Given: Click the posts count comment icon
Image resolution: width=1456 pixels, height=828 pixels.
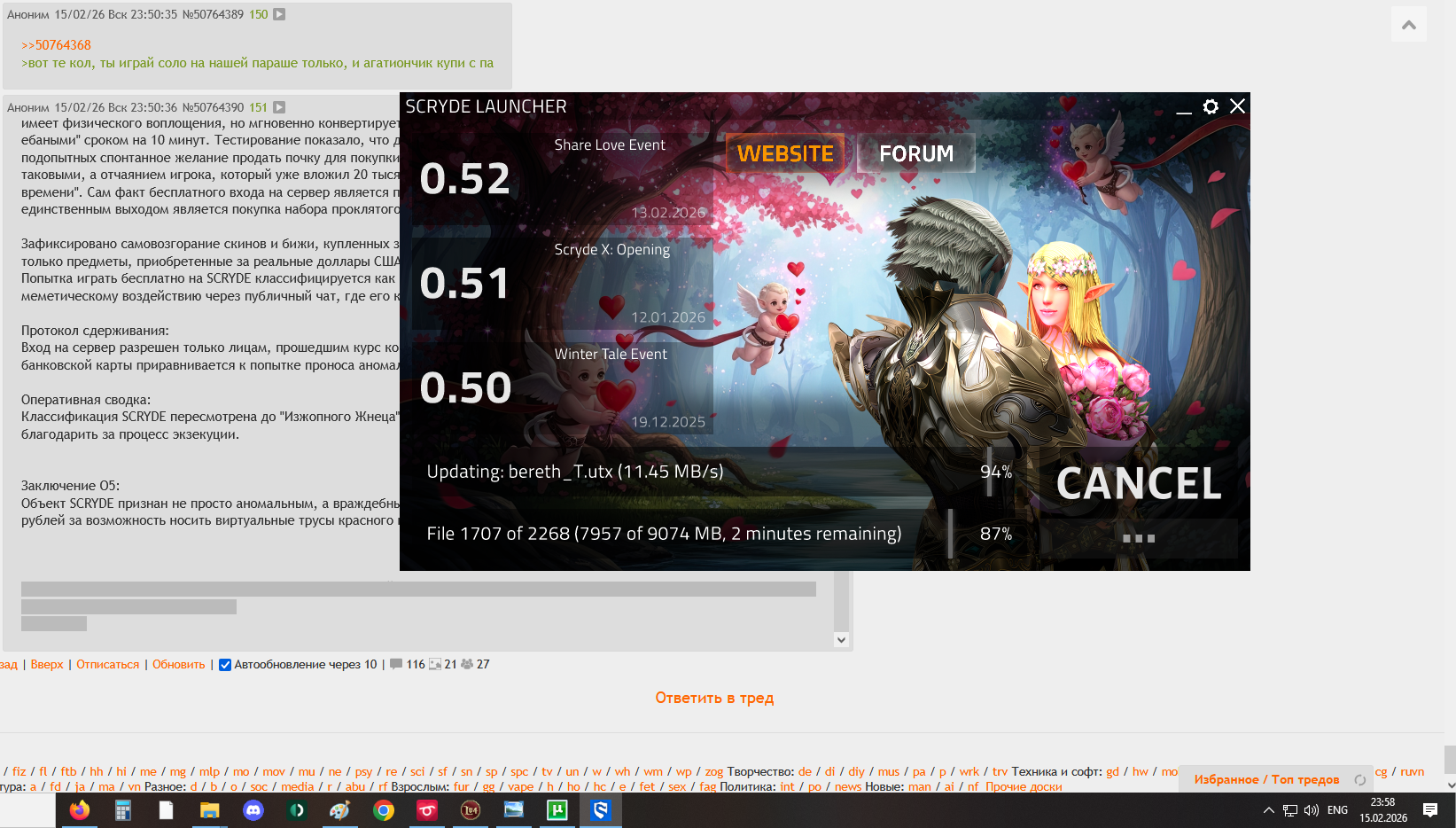Looking at the screenshot, I should pos(396,664).
